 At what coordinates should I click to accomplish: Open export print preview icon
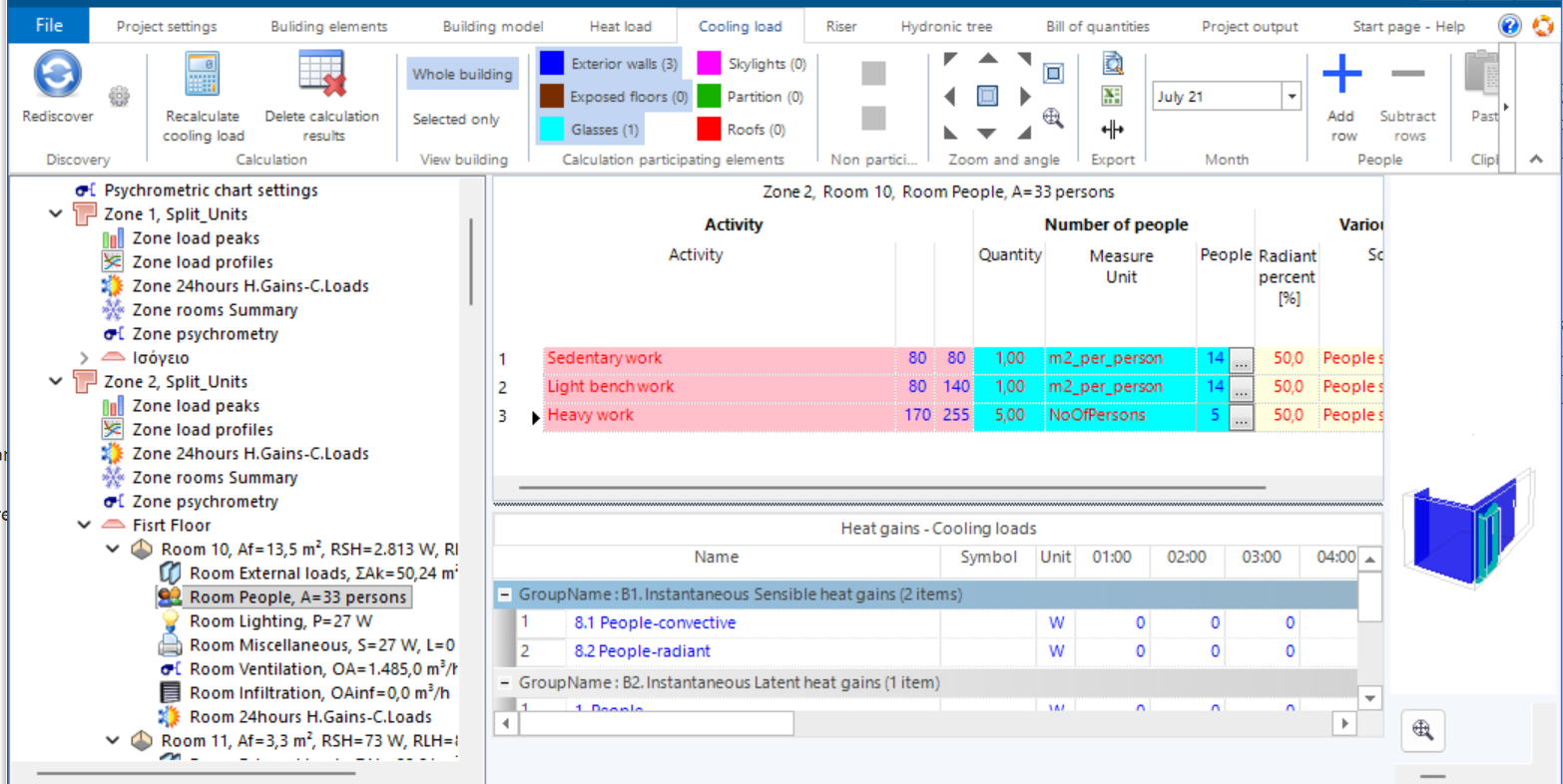[x=1113, y=66]
